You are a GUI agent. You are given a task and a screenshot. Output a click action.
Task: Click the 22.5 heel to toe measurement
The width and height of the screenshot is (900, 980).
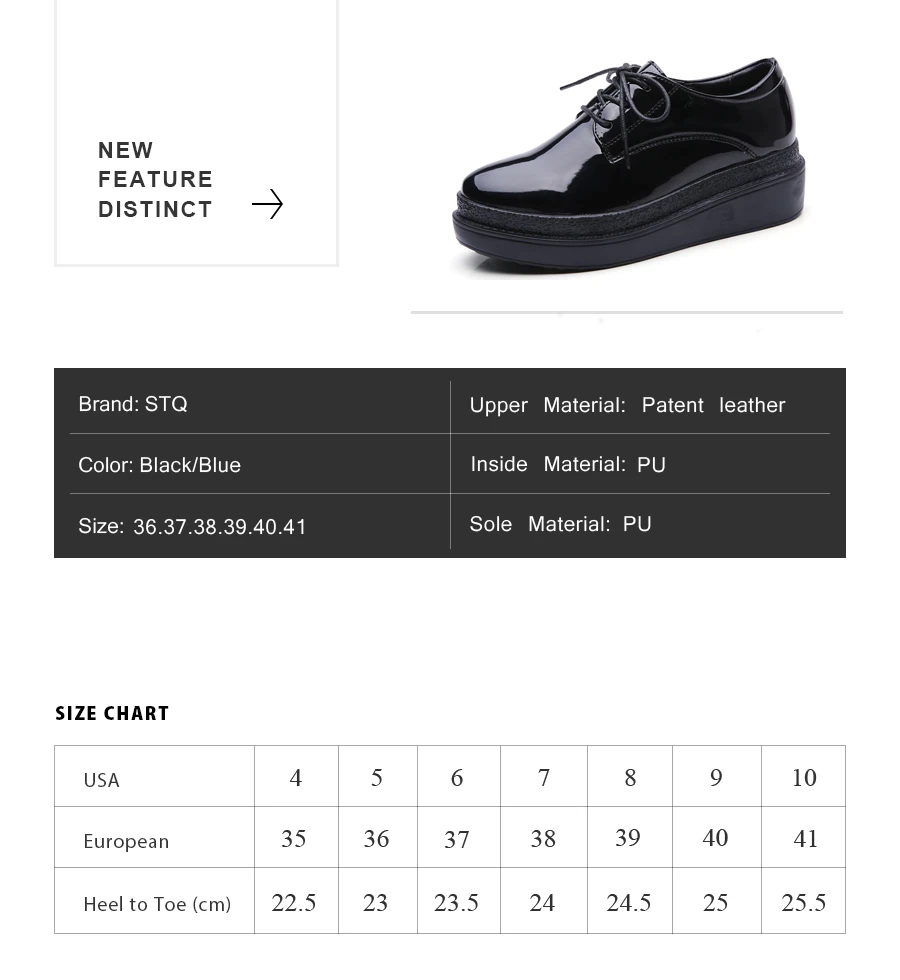[294, 903]
